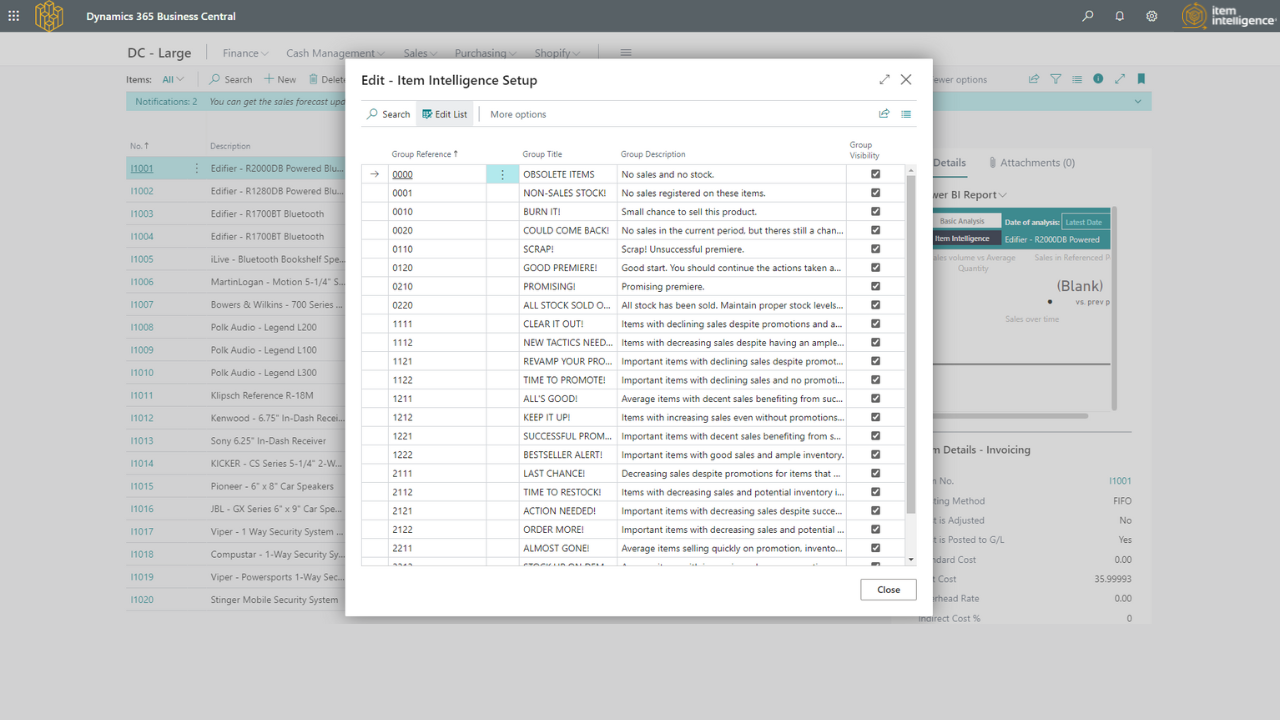
Task: Toggle visibility for COULD COME BACK!
Action: 876,230
